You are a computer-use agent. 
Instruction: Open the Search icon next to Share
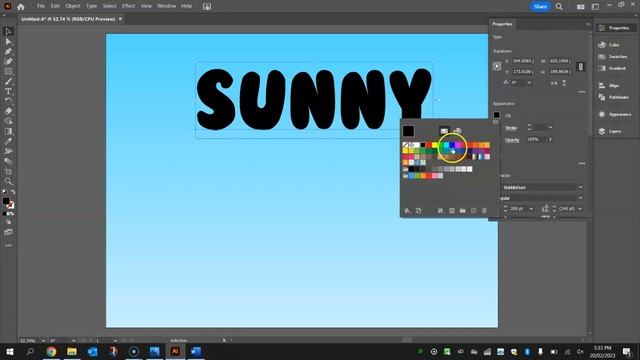point(559,7)
